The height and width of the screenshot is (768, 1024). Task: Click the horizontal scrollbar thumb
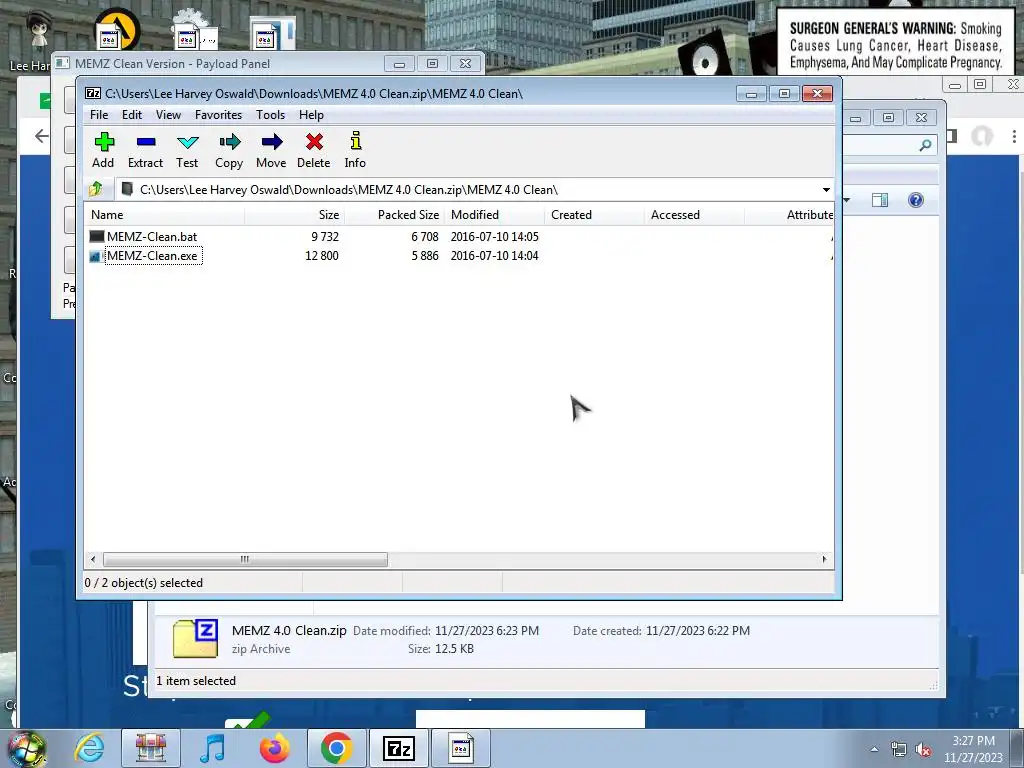(245, 559)
